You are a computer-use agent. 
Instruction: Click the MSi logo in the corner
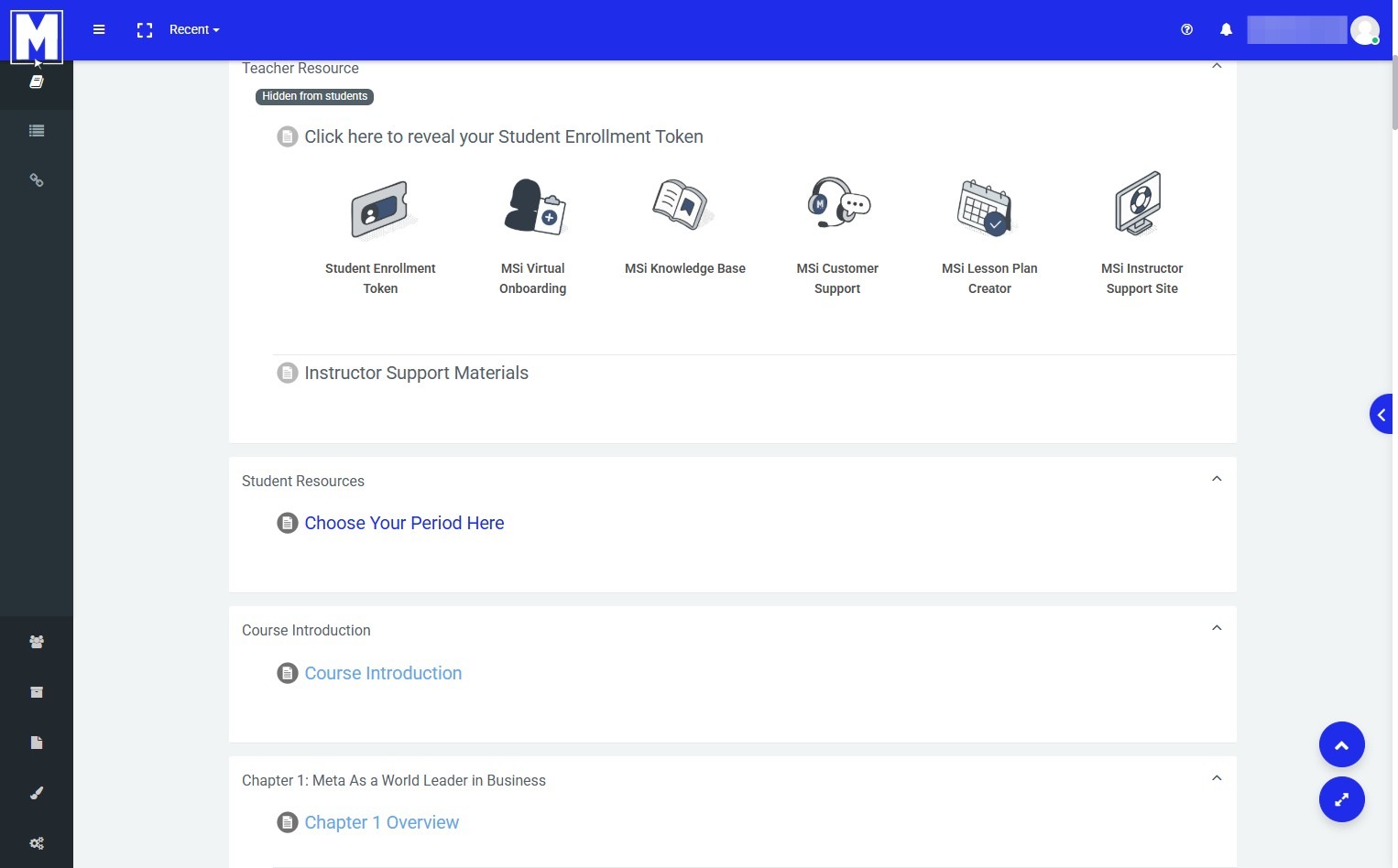pos(37,37)
